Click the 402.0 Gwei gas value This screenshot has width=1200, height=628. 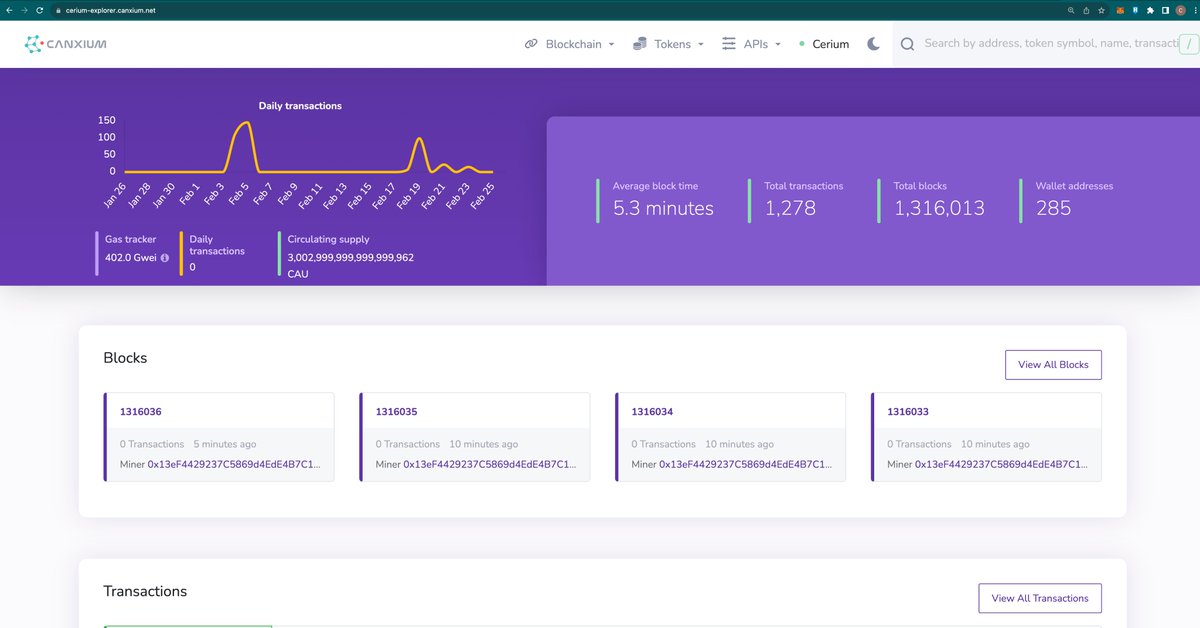(131, 258)
